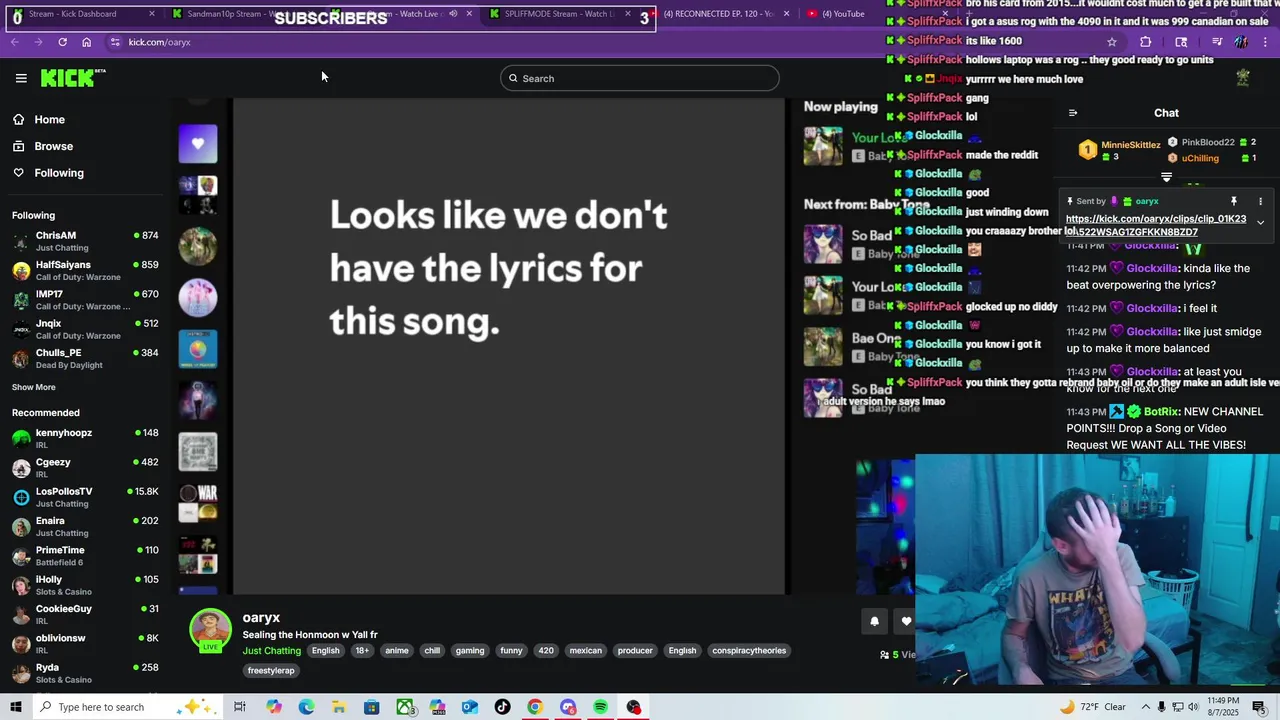
Task: Switch to SPLIFFMODE Stream tab
Action: [558, 14]
